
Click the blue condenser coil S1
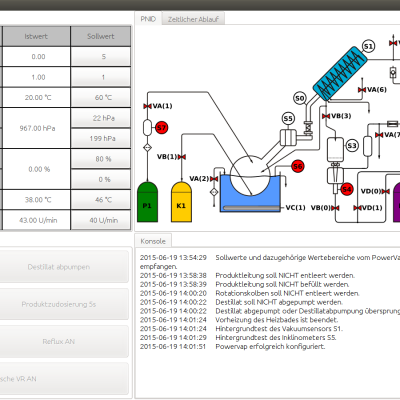(x=340, y=74)
